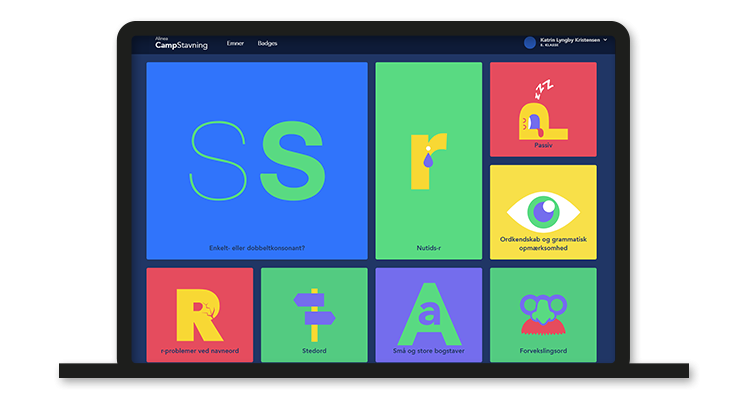This screenshot has height=400, width=750.
Task: Click the 'Nutids-r' tile label
Action: tap(428, 247)
